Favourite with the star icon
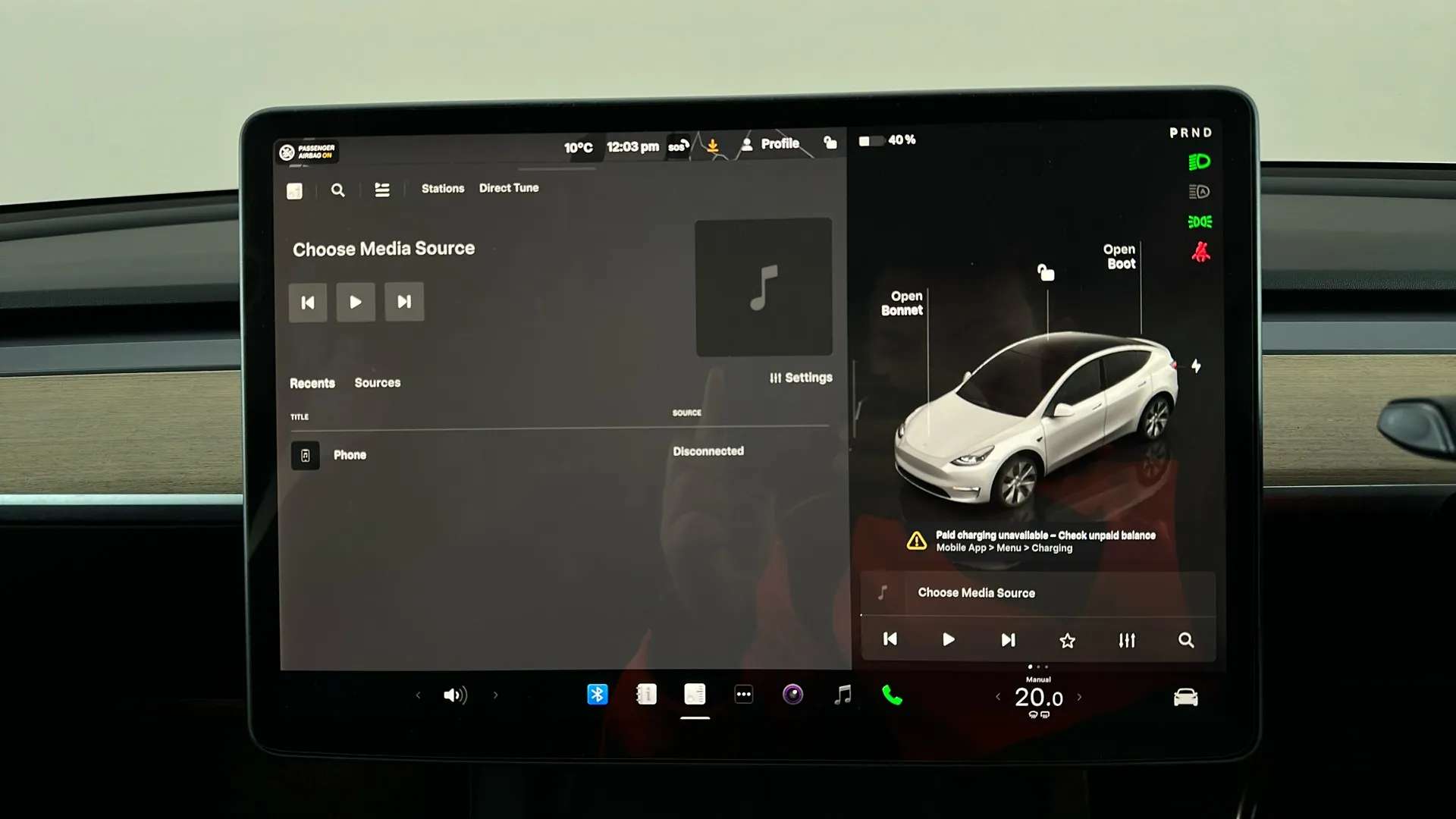Image resolution: width=1456 pixels, height=819 pixels. 1067,641
